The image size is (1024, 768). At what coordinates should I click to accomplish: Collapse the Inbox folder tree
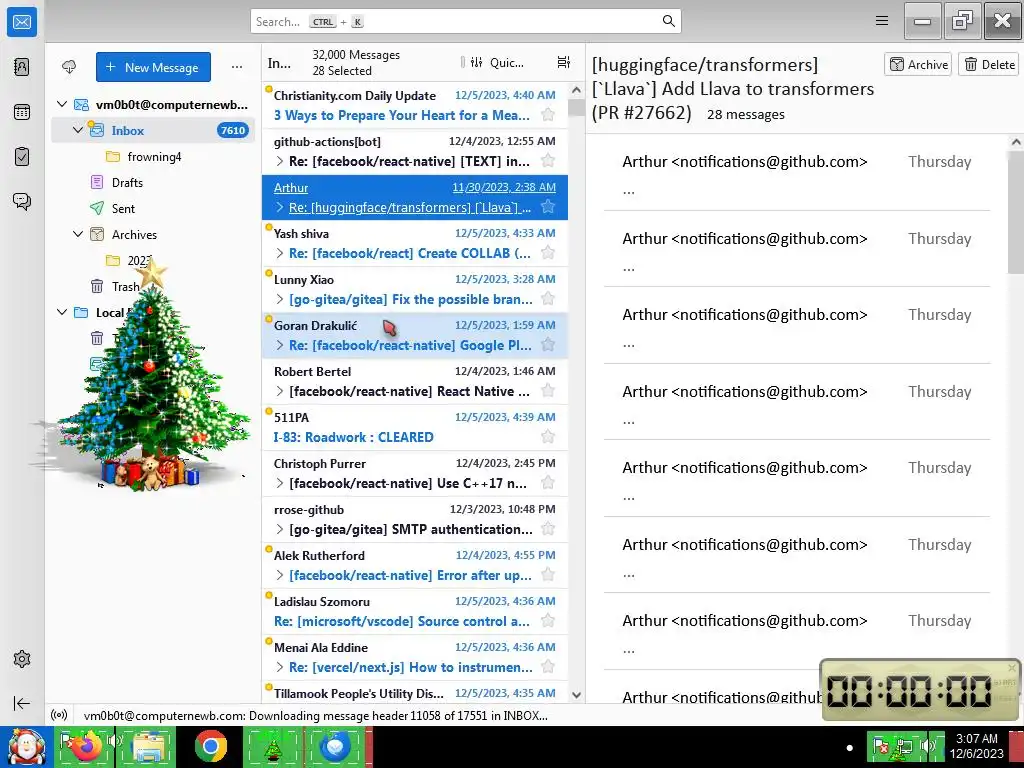[78, 130]
